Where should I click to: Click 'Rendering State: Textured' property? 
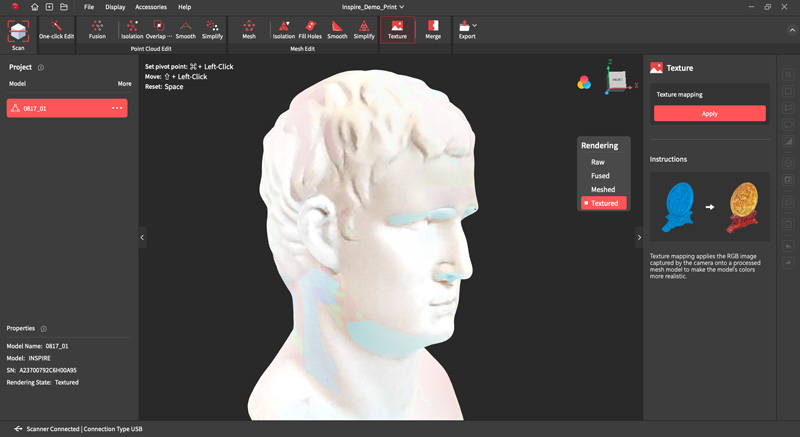coord(42,382)
